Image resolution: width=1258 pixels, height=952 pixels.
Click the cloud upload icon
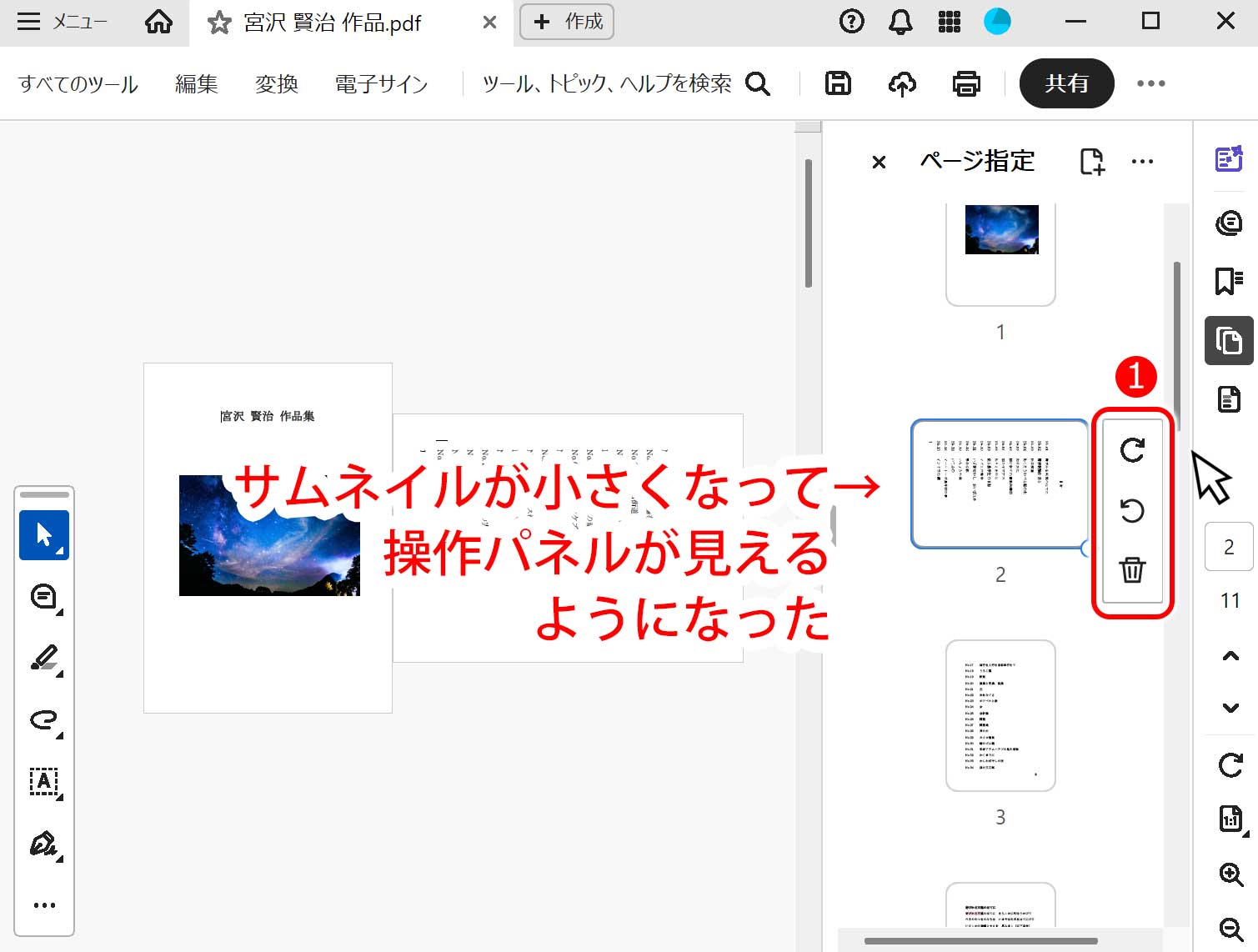tap(902, 83)
